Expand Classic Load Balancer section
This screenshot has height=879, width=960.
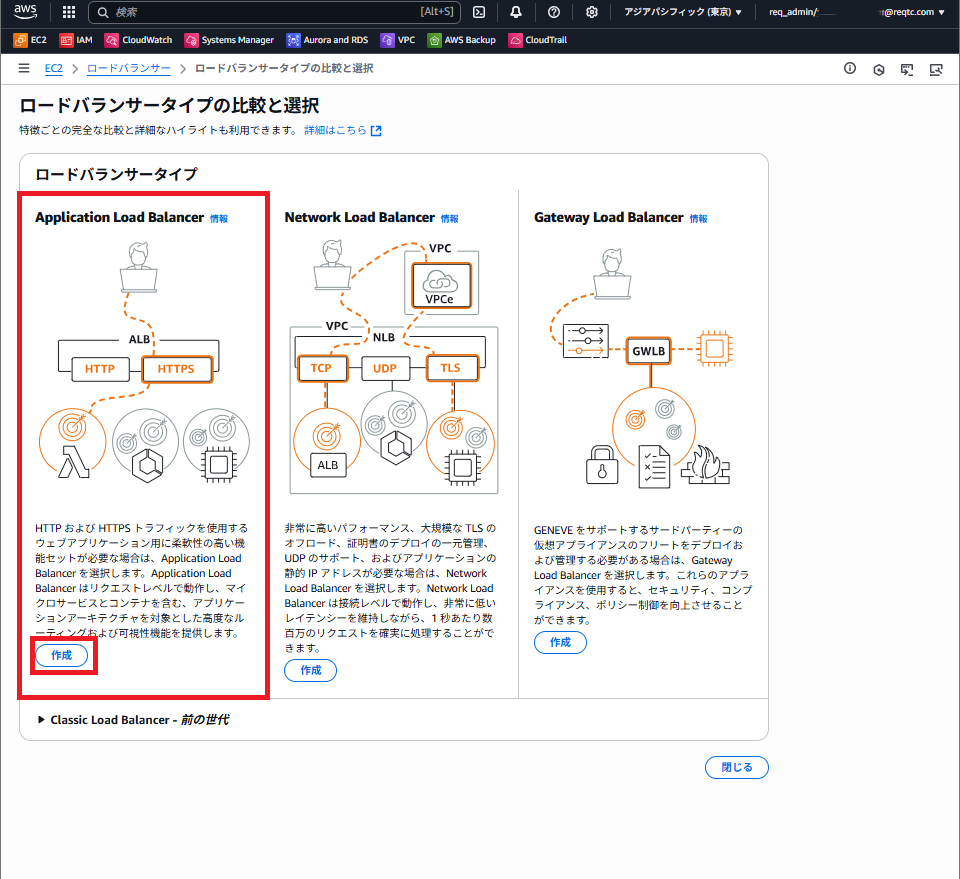(133, 720)
